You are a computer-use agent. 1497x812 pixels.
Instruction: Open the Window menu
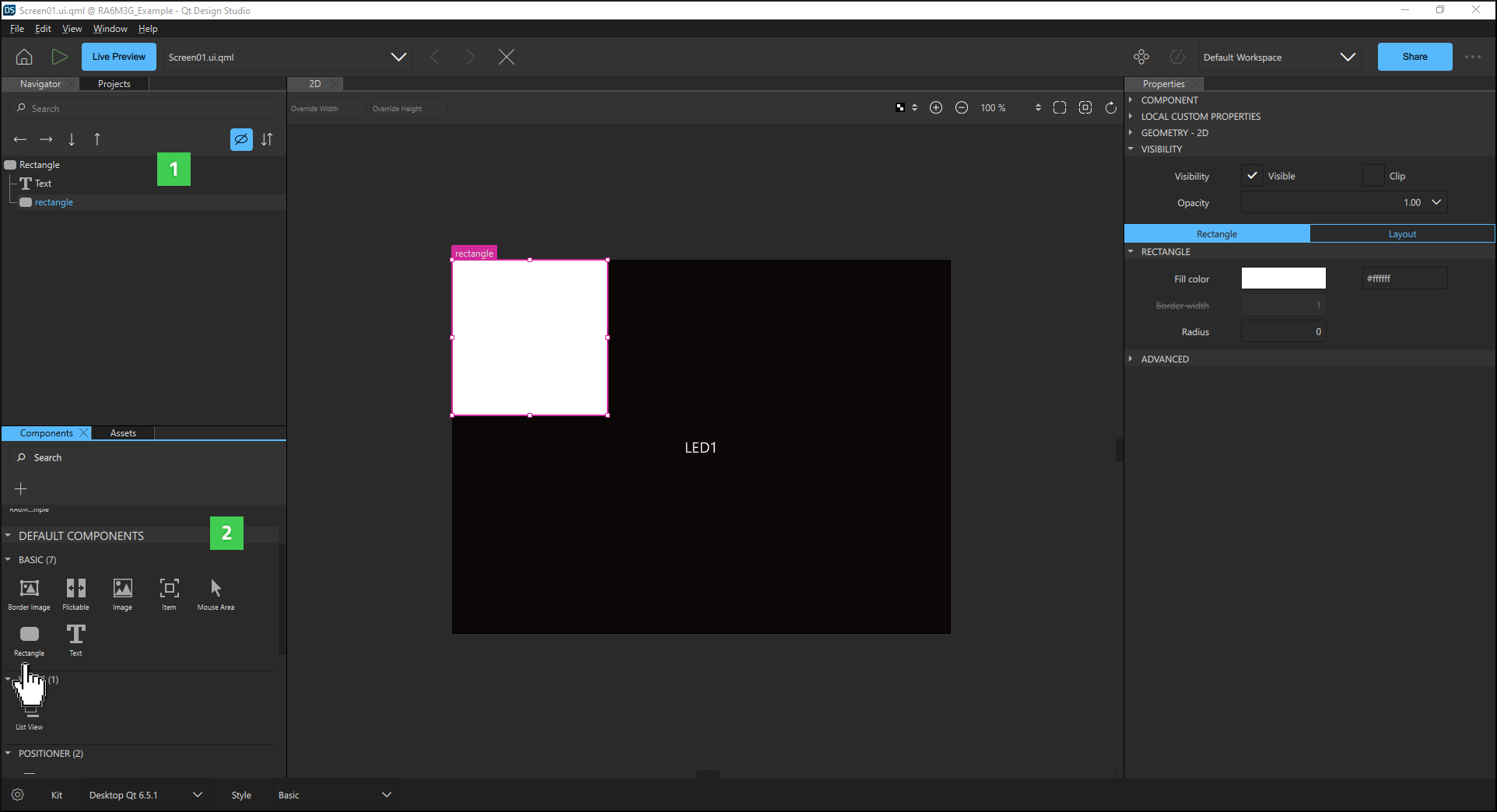coord(110,29)
